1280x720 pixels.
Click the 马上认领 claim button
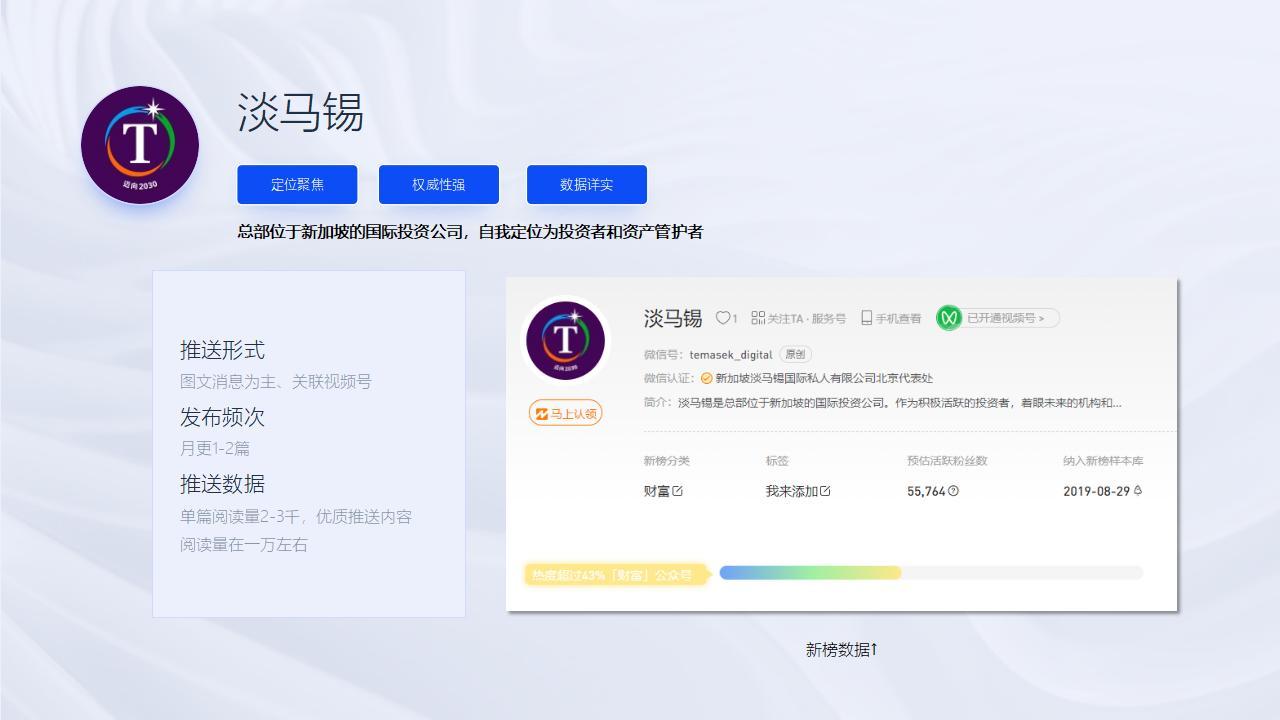click(x=566, y=413)
